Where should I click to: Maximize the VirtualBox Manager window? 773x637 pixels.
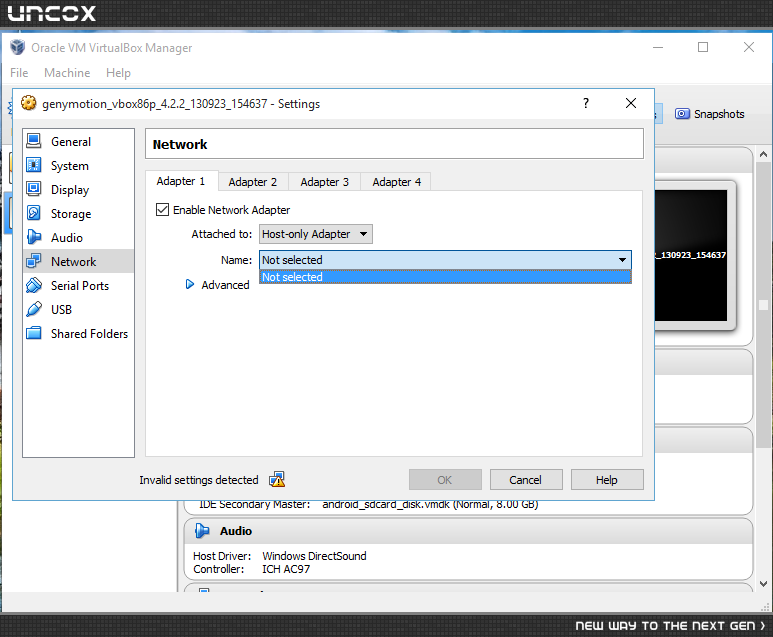pyautogui.click(x=703, y=47)
